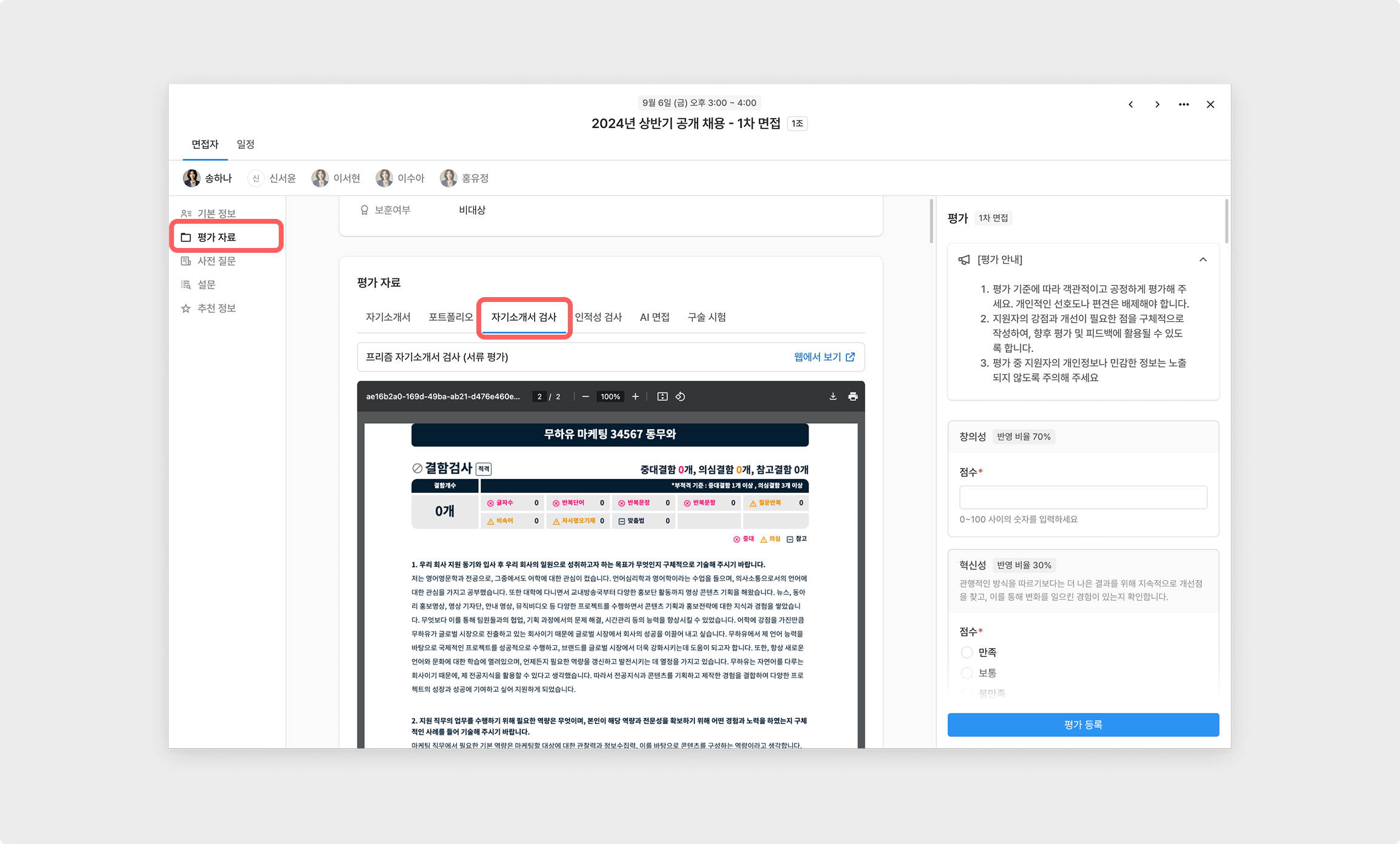Rotate the PDF with the rotate icon
The image size is (1400, 844).
[x=681, y=397]
